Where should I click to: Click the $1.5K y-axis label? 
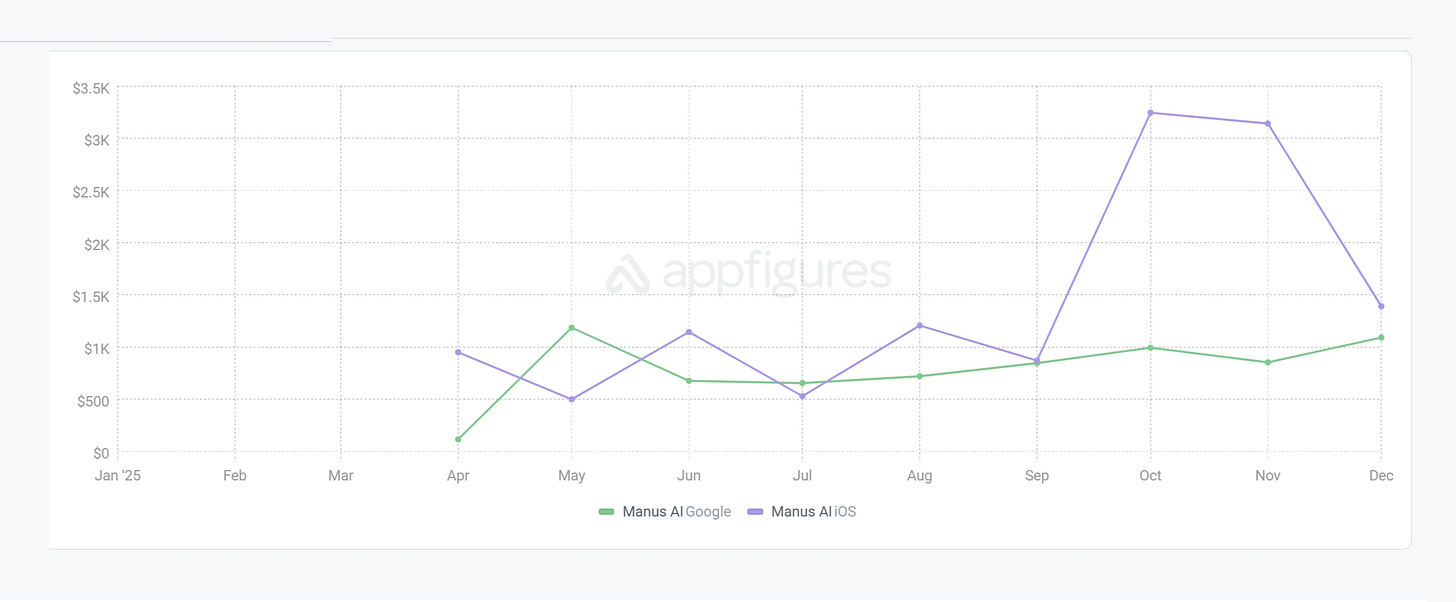click(91, 296)
